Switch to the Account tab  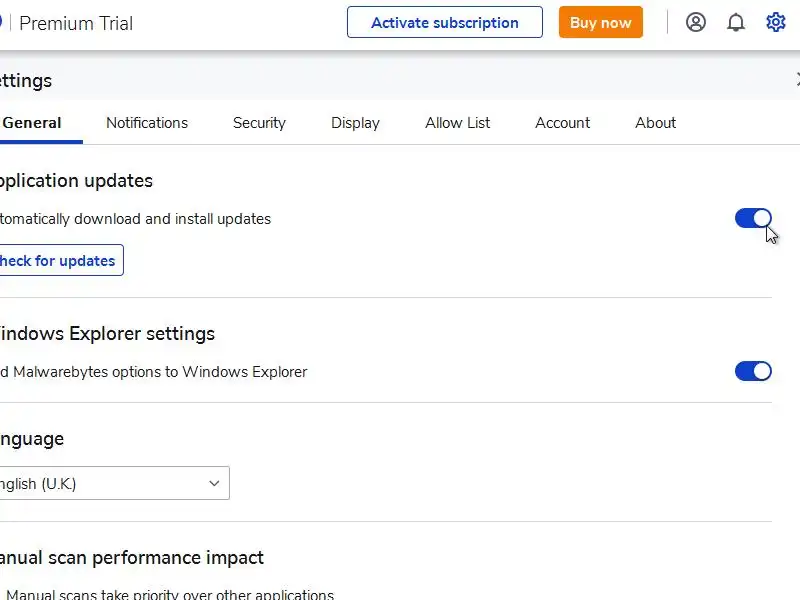click(x=562, y=123)
